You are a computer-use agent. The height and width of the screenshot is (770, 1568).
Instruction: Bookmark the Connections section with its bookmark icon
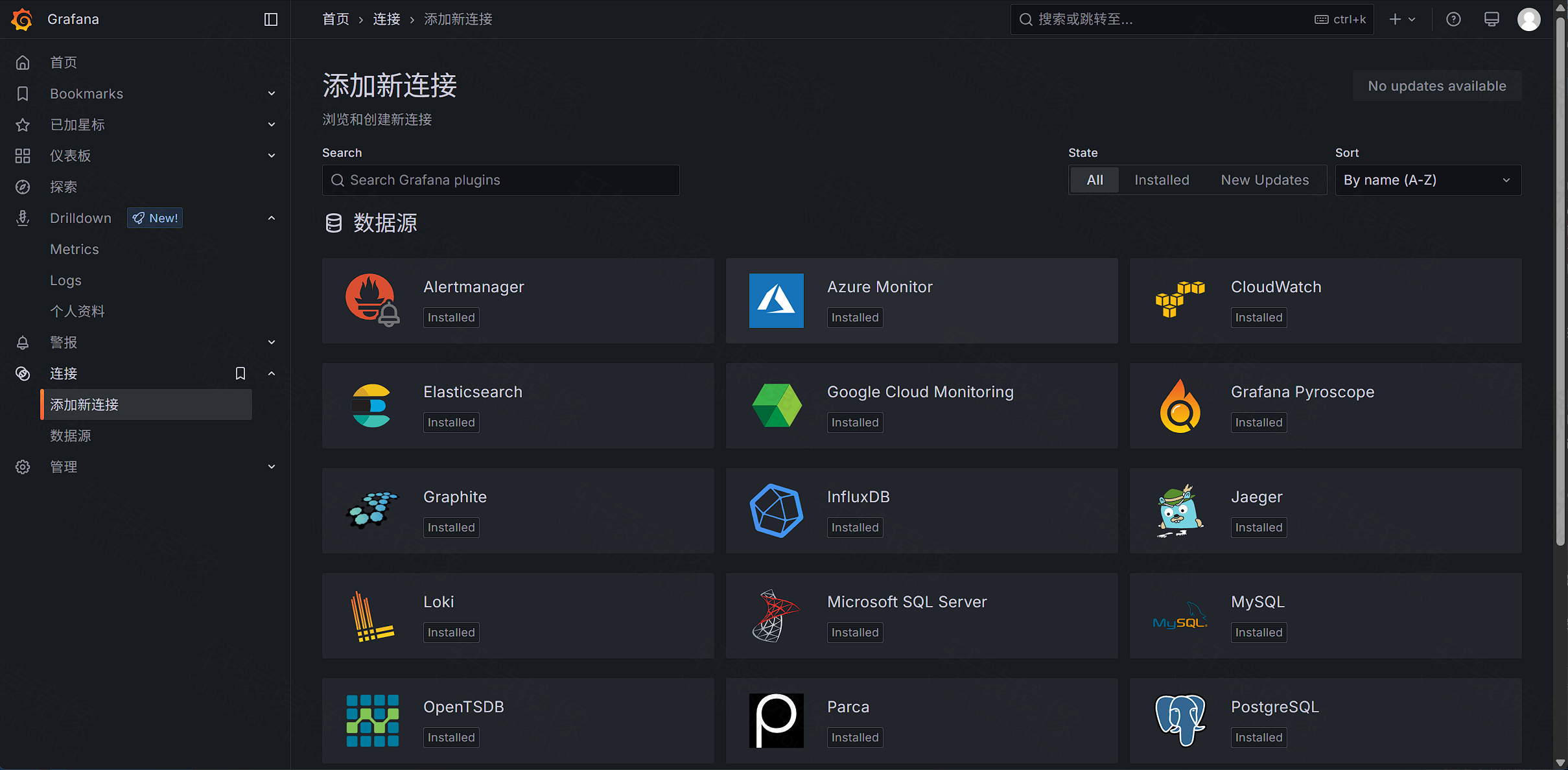click(240, 373)
